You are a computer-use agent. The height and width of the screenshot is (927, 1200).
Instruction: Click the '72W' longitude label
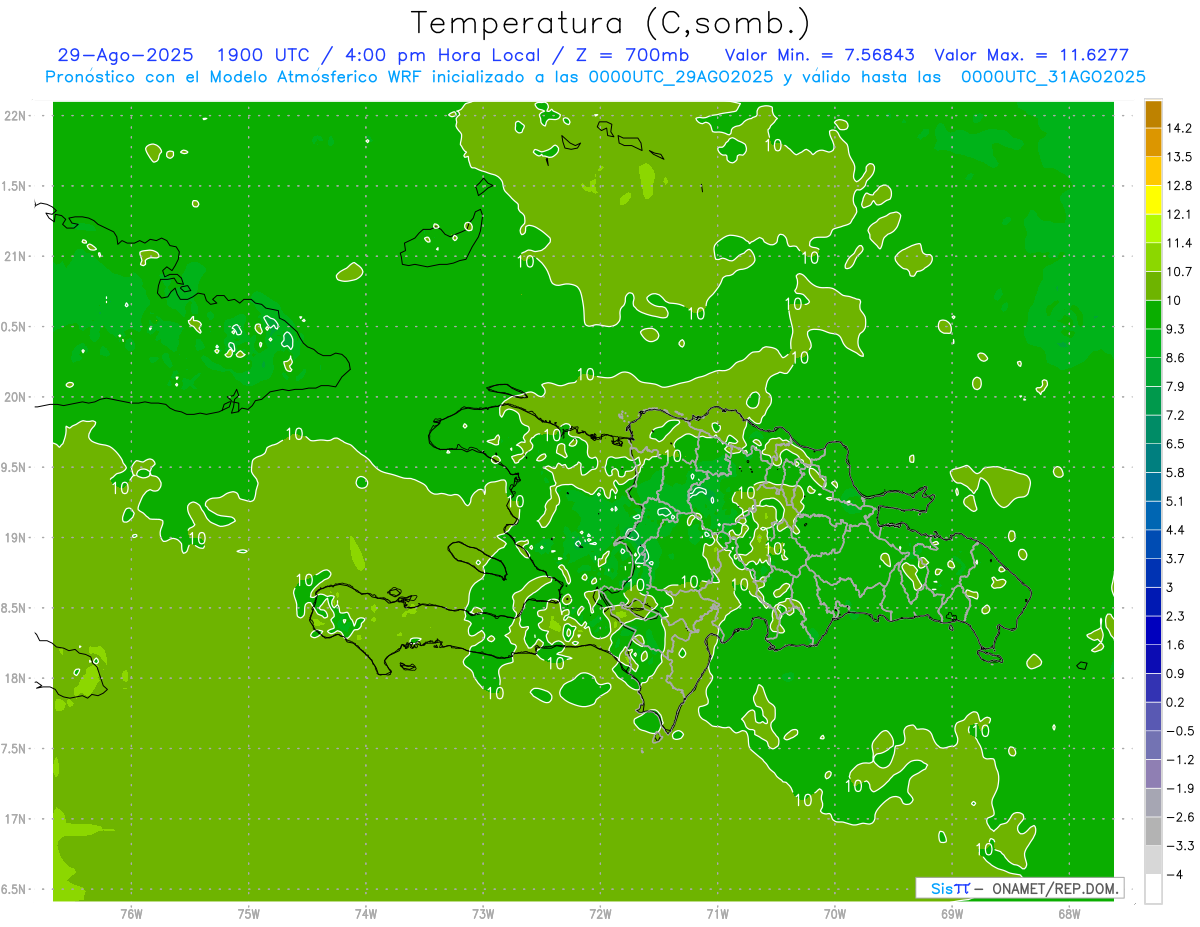click(601, 914)
